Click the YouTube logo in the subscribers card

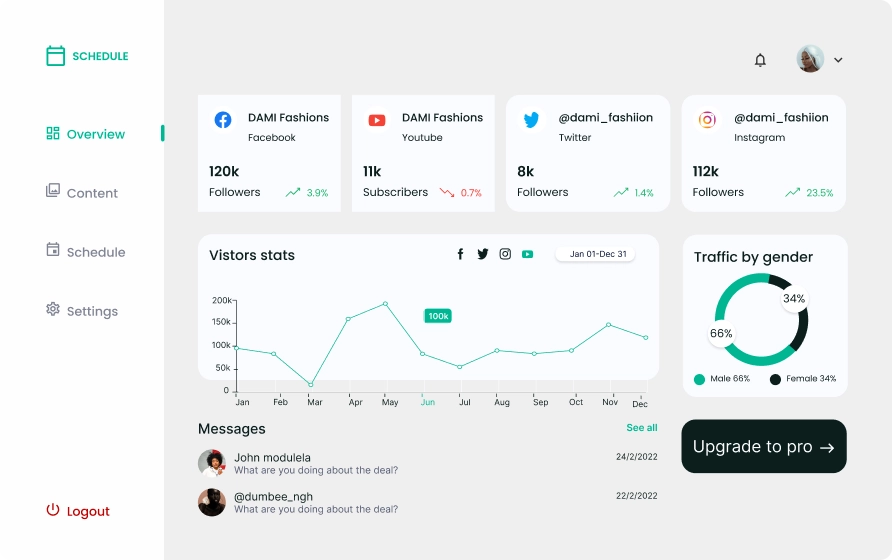pos(377,120)
